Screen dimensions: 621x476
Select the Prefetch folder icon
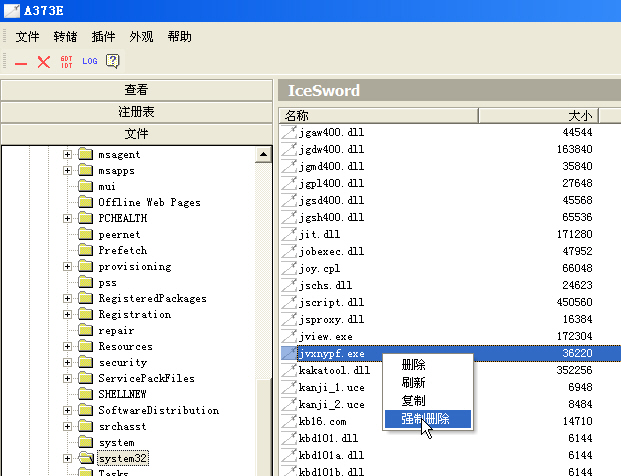tap(86, 250)
